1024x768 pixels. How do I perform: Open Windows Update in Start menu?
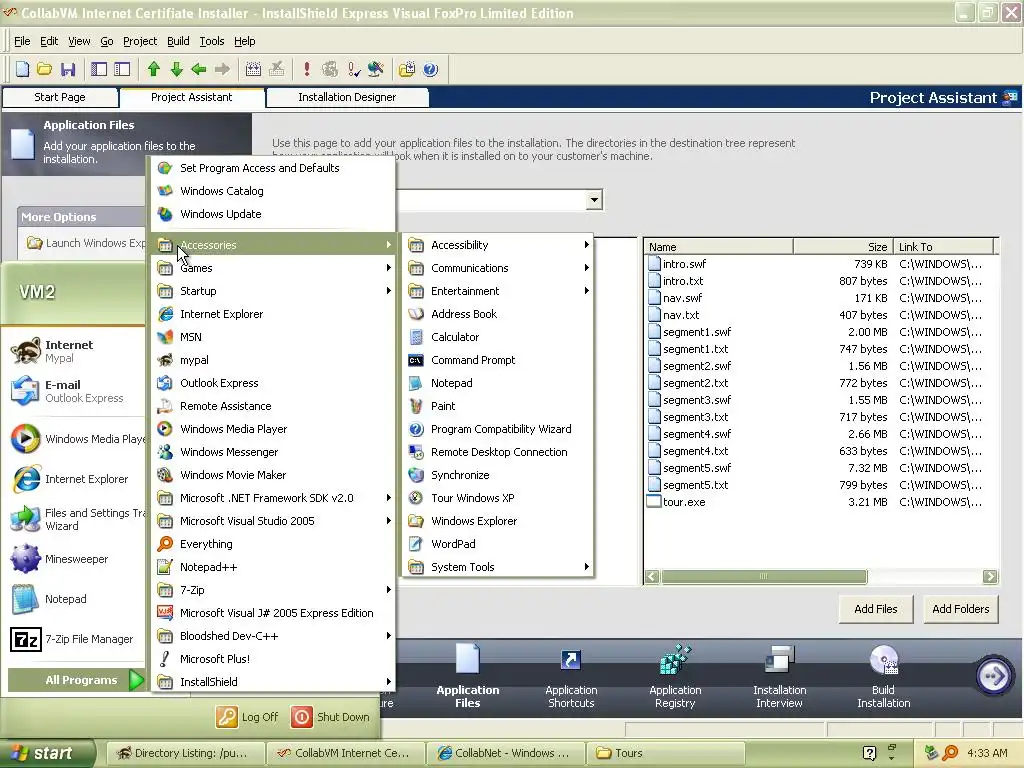coord(274,214)
